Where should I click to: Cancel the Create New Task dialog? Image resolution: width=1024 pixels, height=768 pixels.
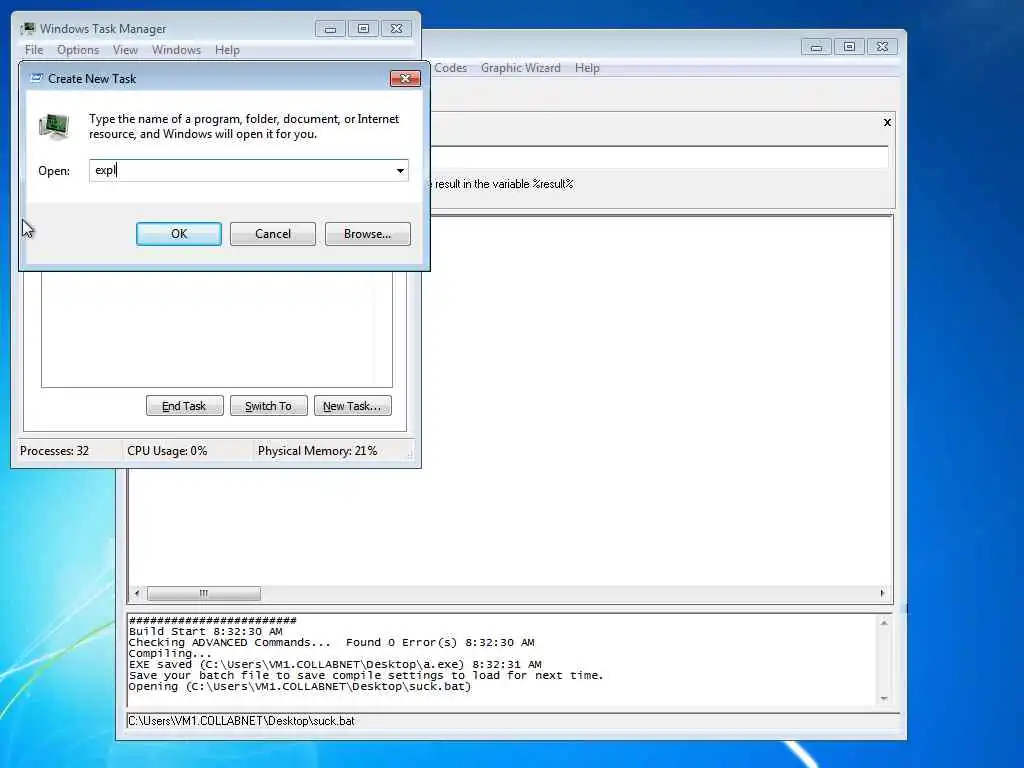point(272,234)
